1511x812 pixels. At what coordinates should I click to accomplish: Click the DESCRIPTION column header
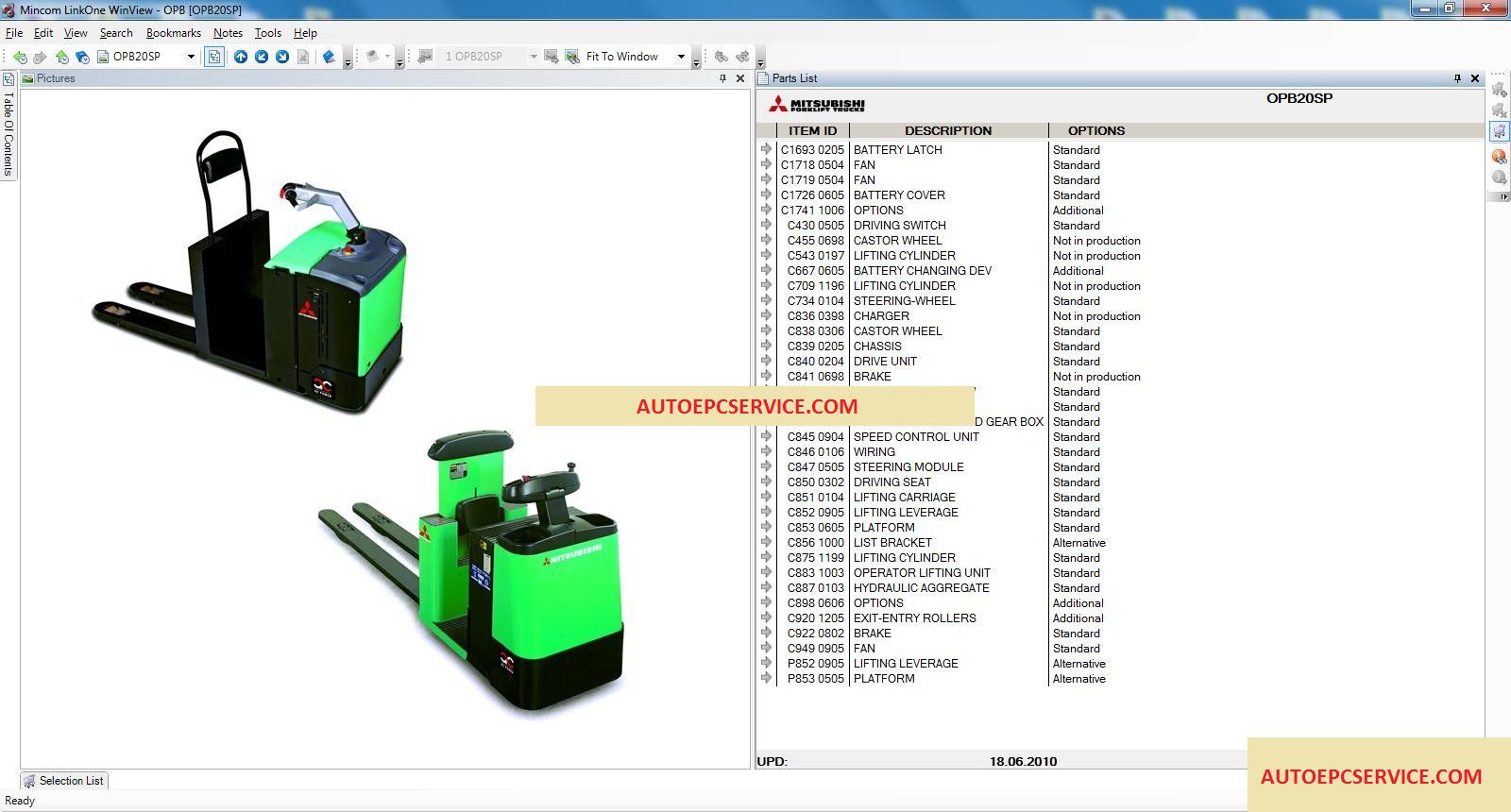[948, 130]
